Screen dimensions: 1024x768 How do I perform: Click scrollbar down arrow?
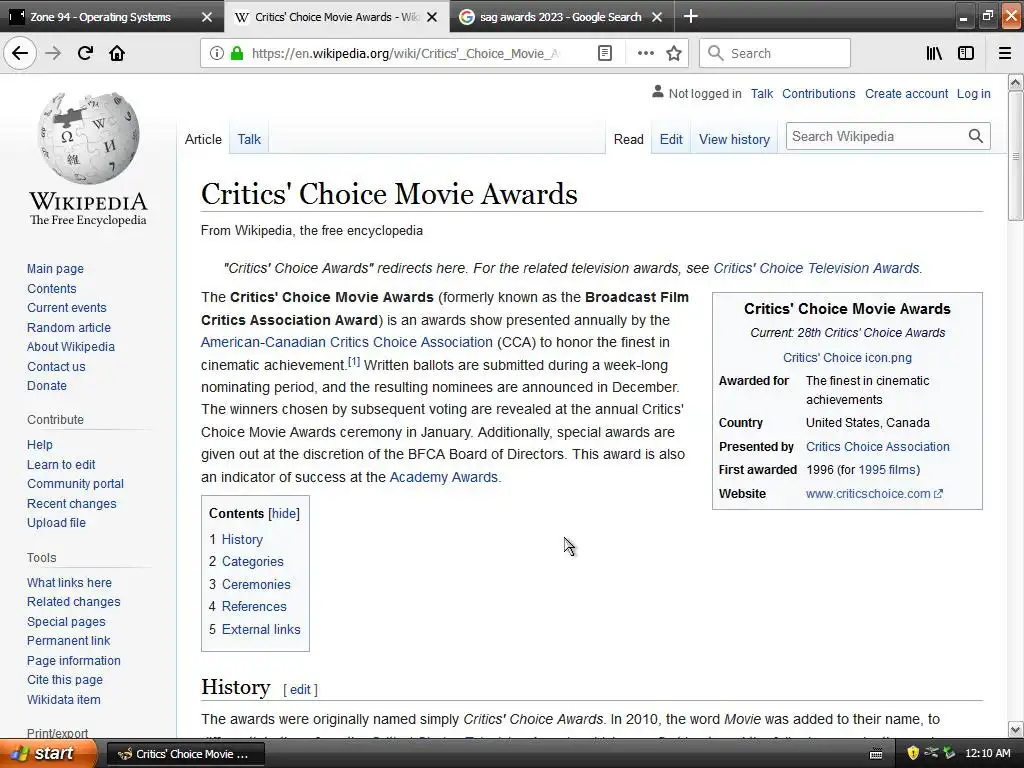tap(1016, 729)
